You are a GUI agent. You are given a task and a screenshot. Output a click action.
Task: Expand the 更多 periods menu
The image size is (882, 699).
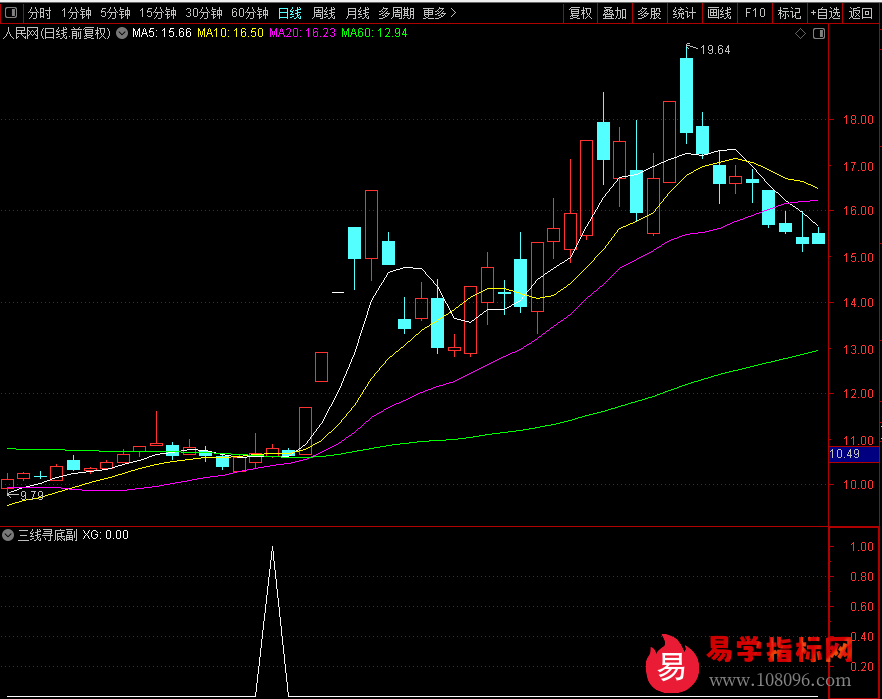coord(439,13)
